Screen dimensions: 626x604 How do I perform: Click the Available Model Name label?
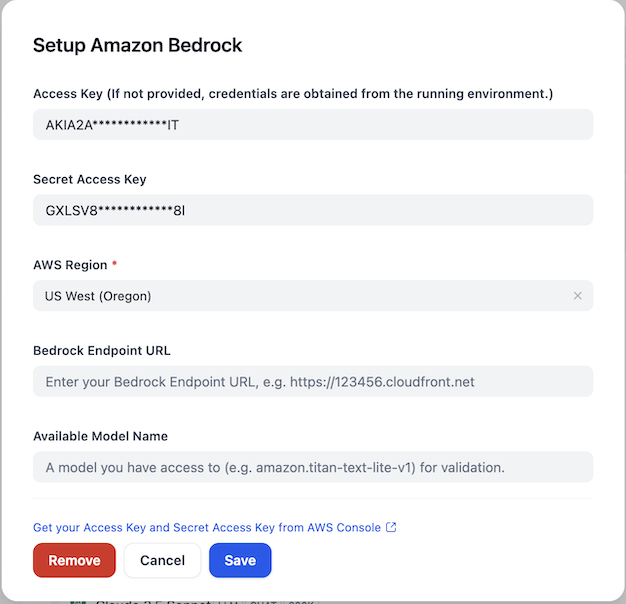click(x=100, y=436)
